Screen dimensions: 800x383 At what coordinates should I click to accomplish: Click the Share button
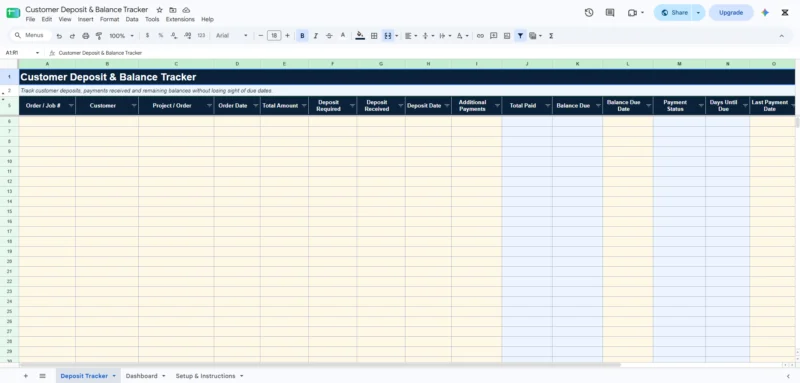coord(673,13)
